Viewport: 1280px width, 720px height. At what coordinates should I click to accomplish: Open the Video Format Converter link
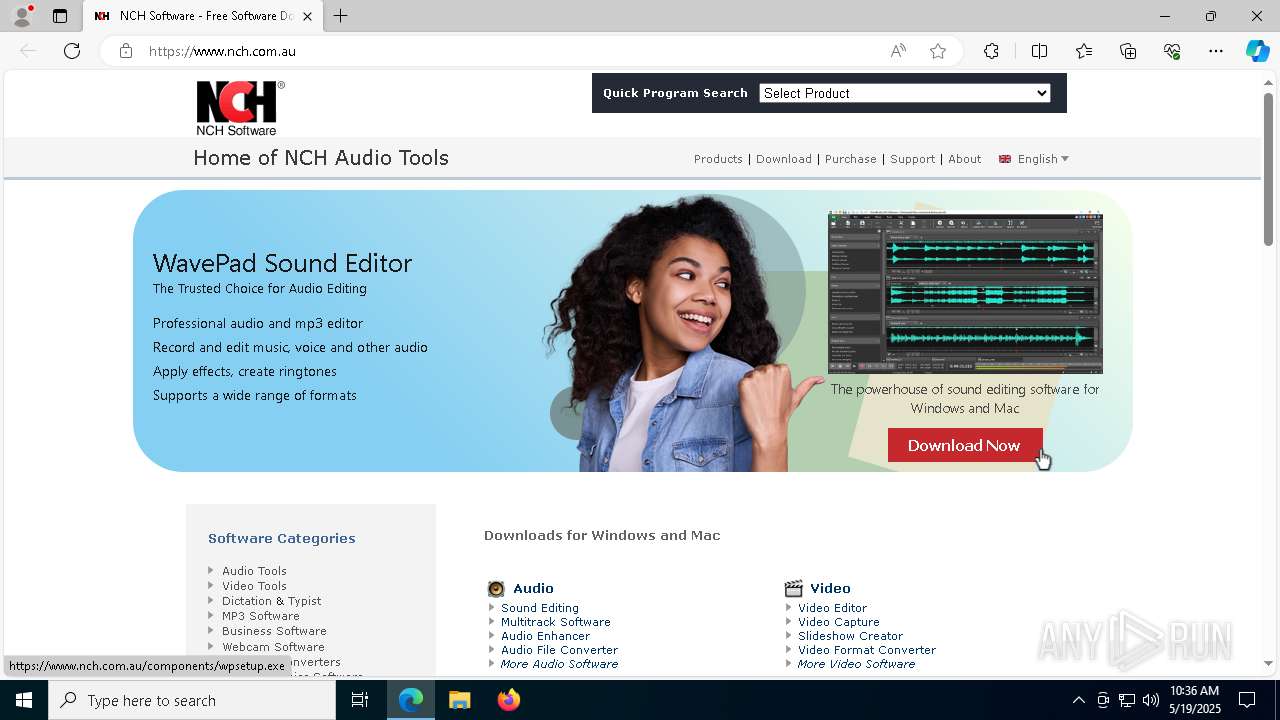(867, 650)
